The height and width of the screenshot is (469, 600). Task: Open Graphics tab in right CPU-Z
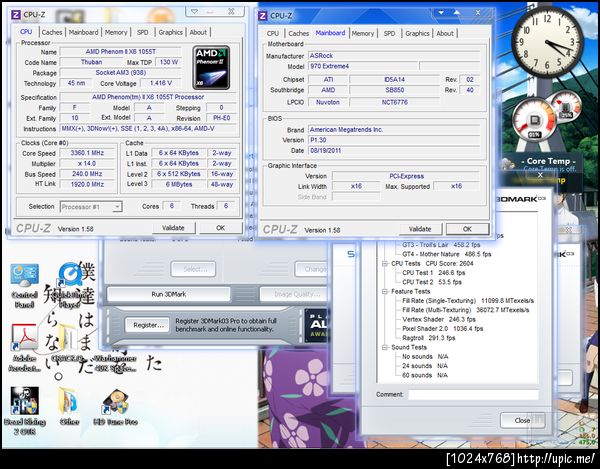417,34
